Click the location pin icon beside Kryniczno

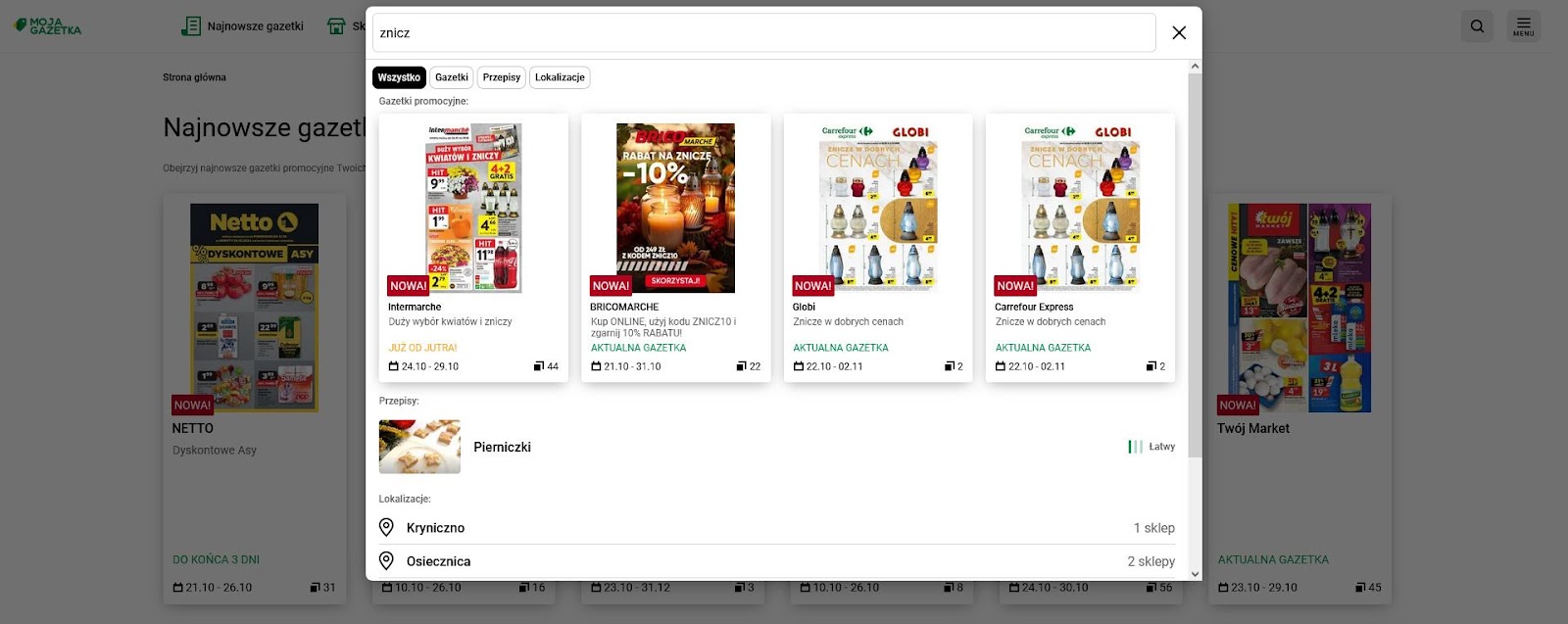coord(386,527)
